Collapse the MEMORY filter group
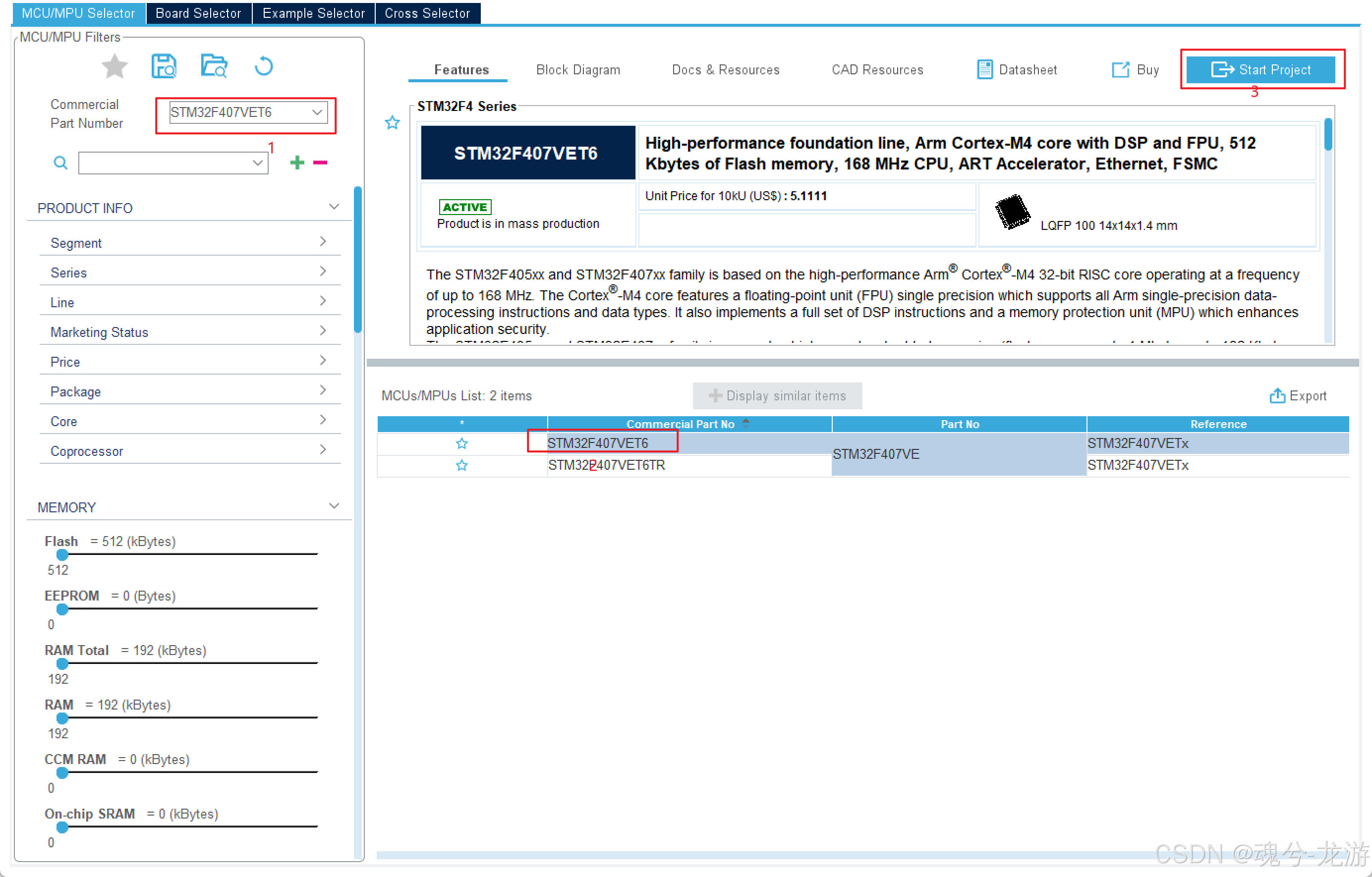 (x=335, y=506)
